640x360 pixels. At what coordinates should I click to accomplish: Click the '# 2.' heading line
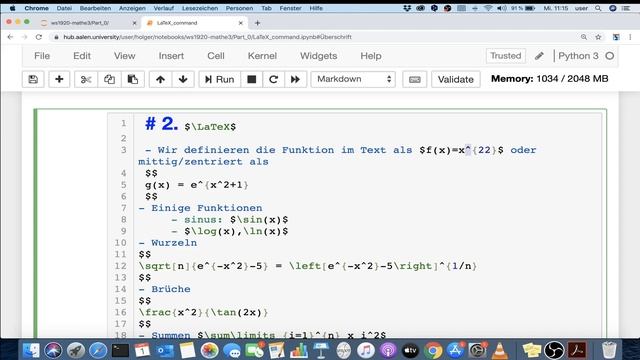[x=190, y=124]
